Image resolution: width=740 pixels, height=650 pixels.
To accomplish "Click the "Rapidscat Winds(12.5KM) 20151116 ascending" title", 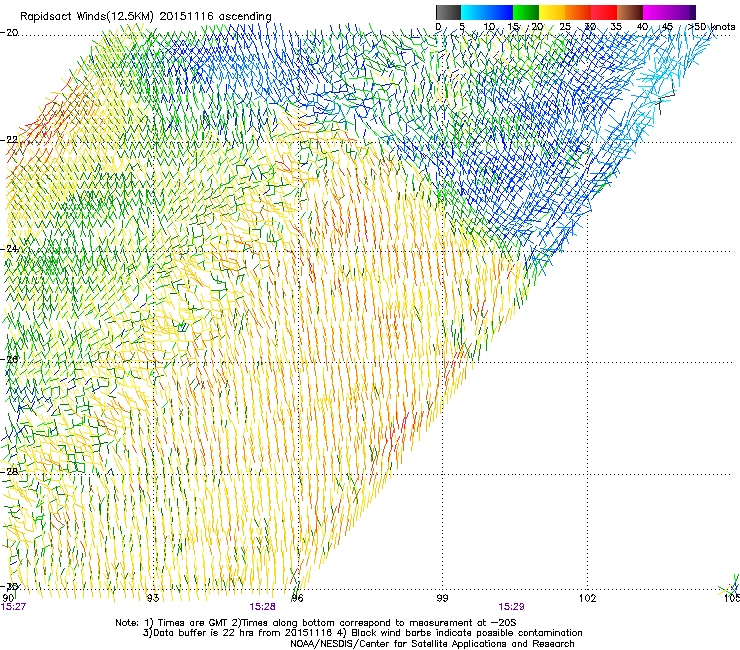I will (x=145, y=16).
